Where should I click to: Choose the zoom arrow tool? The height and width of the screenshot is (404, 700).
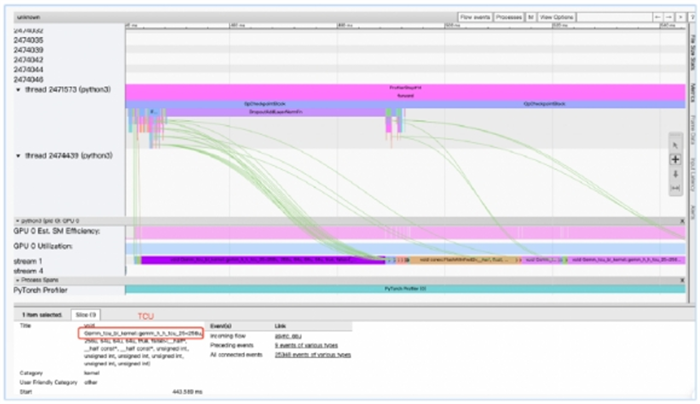pos(675,174)
